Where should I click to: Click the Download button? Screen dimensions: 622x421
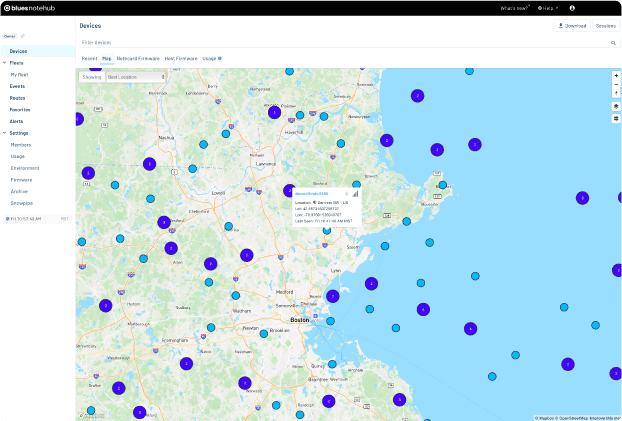point(572,25)
